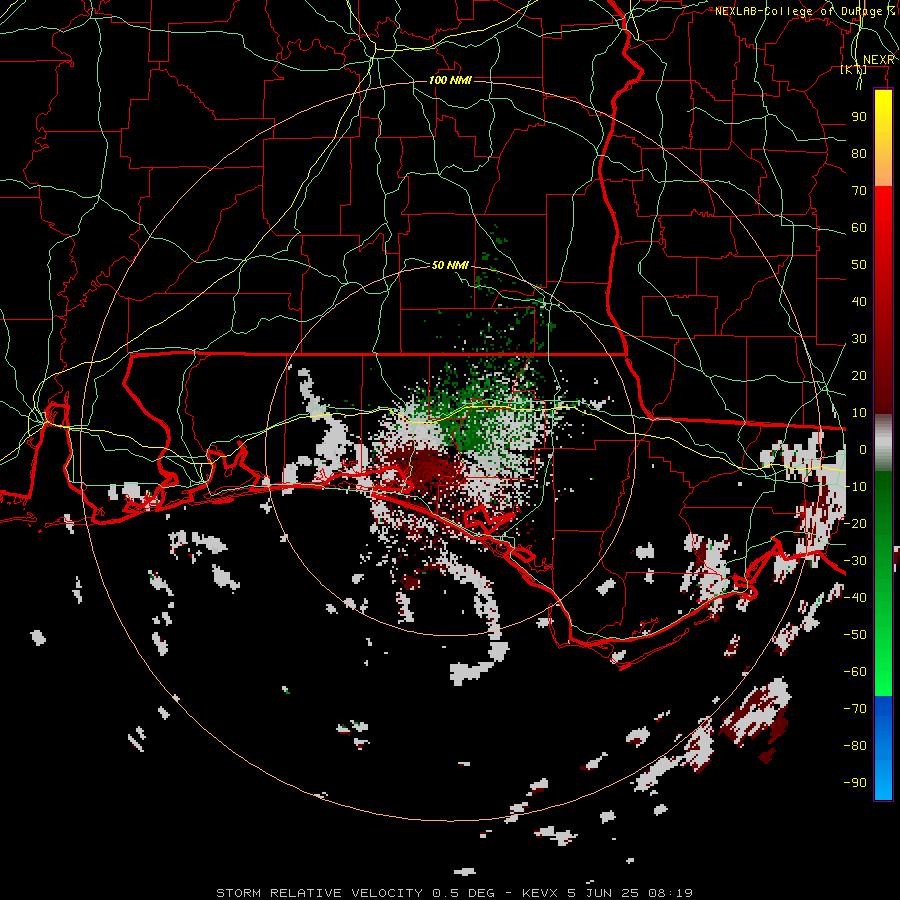Click the -60 value on the color scale
This screenshot has height=900, width=900.
point(855,672)
